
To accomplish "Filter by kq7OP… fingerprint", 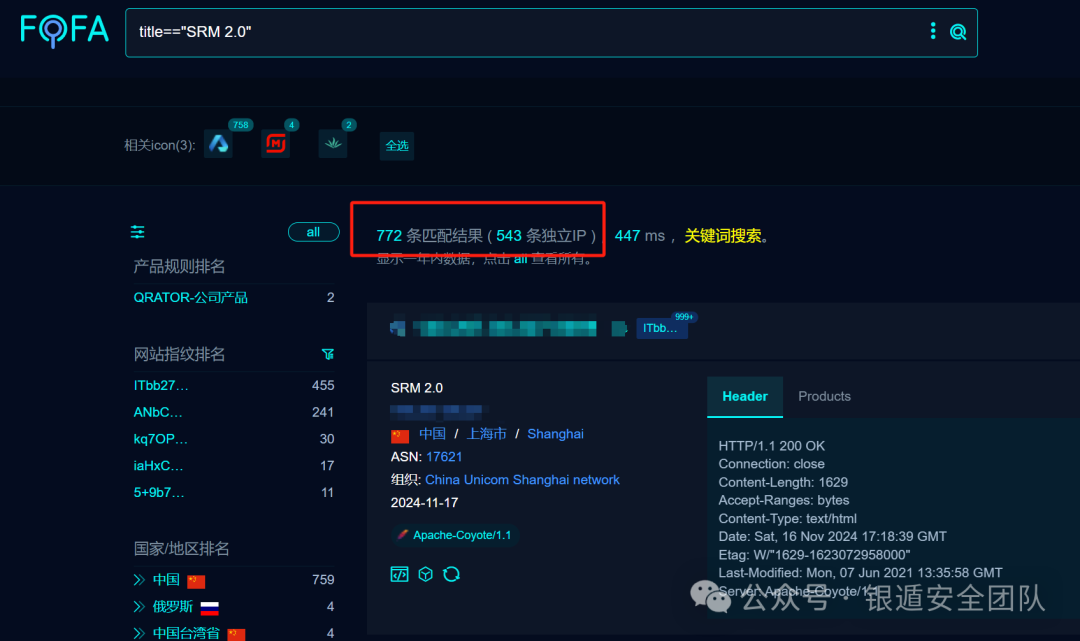I will pos(160,439).
